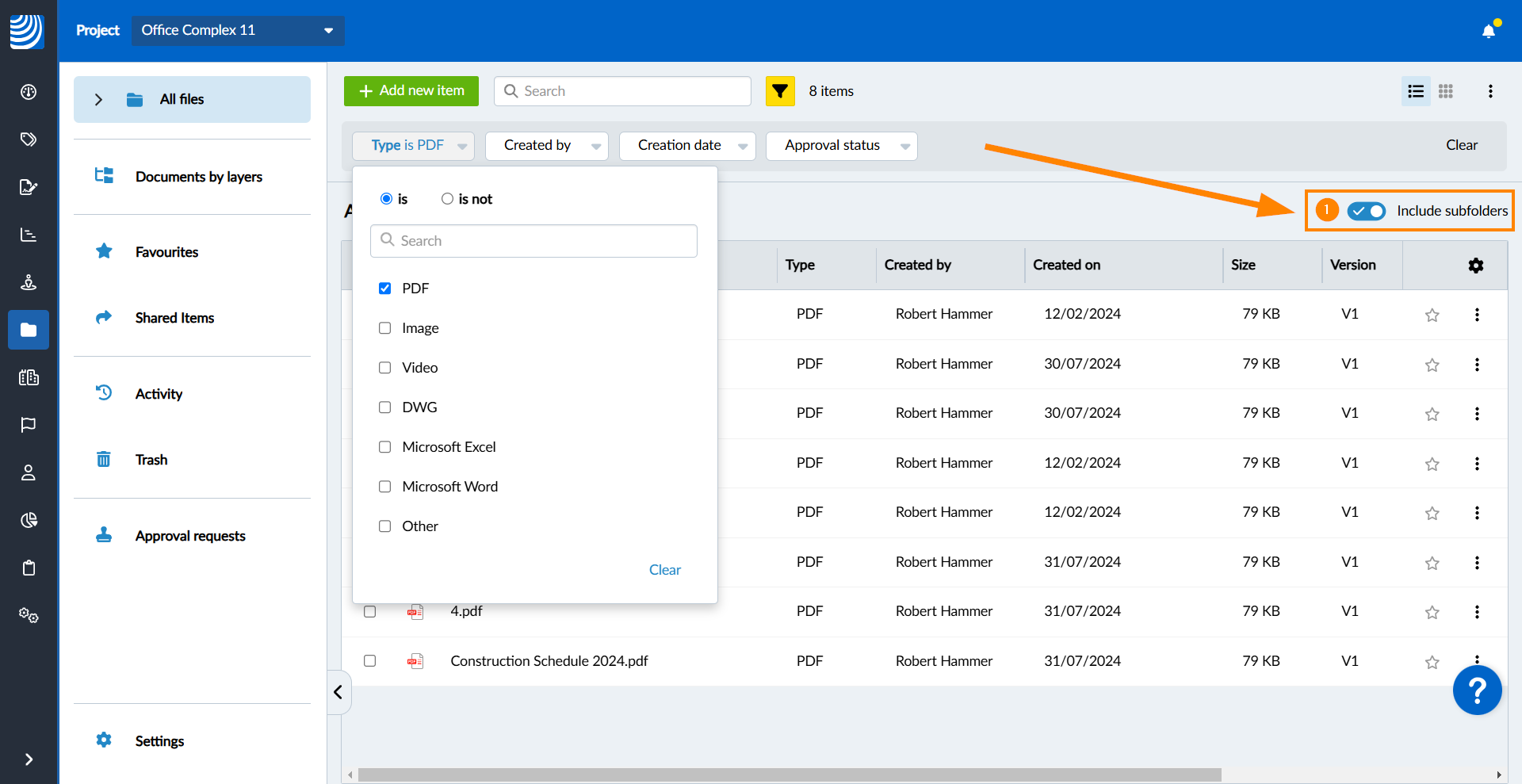1522x784 pixels.
Task: Click the Add new item button
Action: point(411,91)
